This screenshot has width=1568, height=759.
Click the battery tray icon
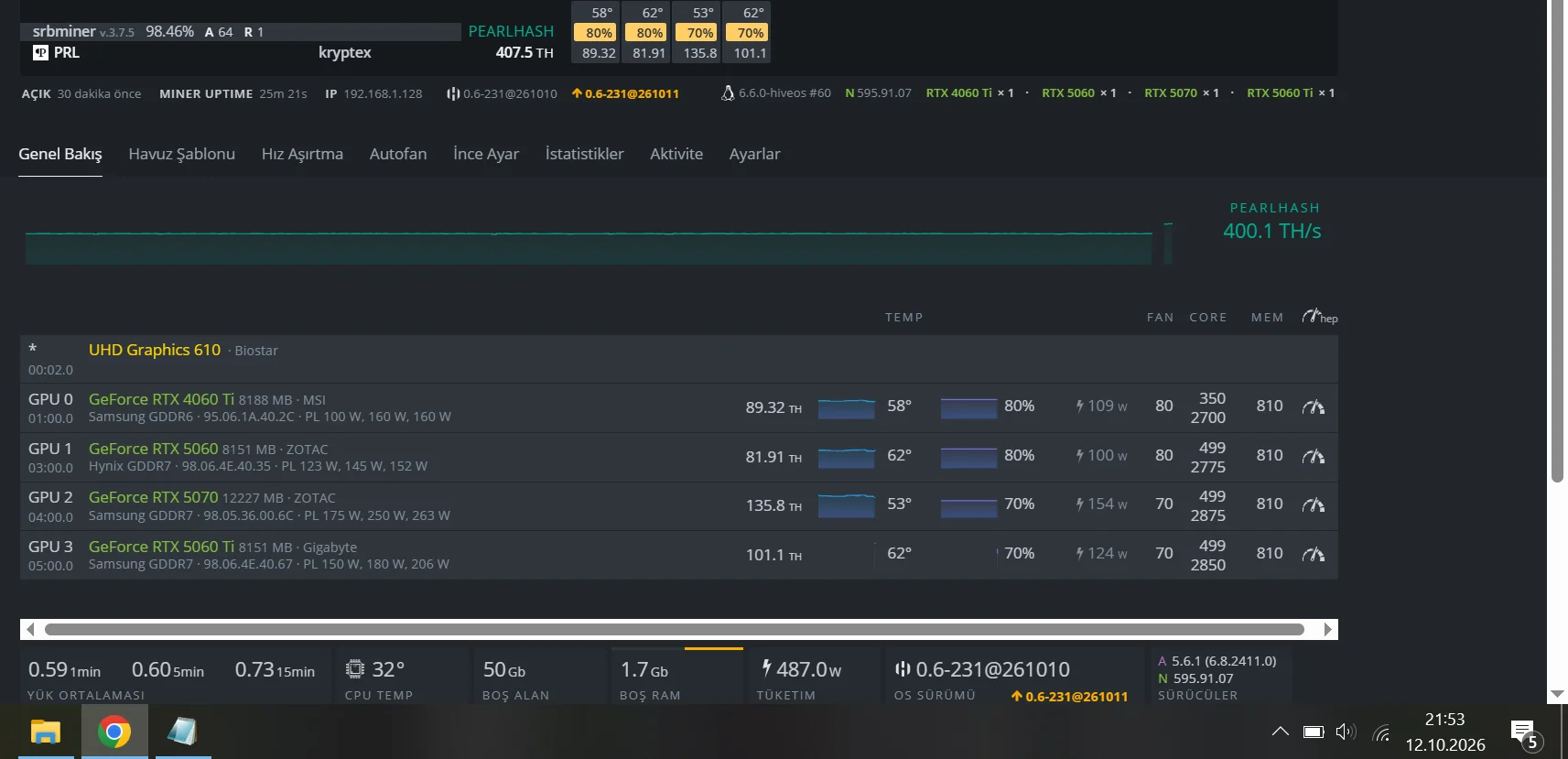[x=1314, y=732]
